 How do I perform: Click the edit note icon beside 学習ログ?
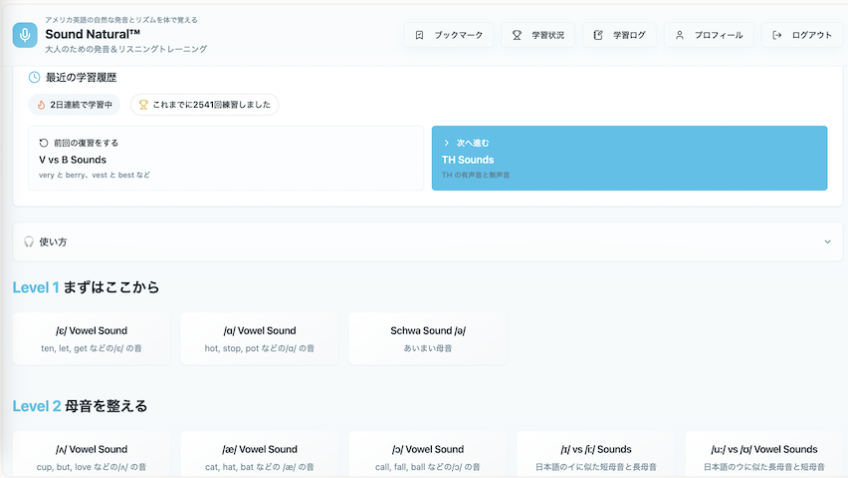598,35
